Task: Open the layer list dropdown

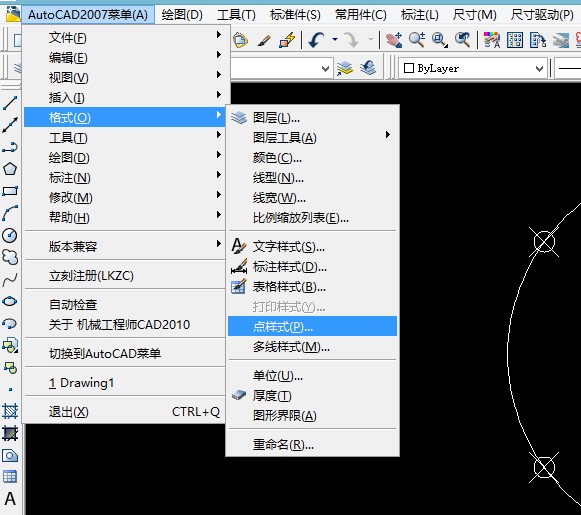Action: (x=325, y=69)
